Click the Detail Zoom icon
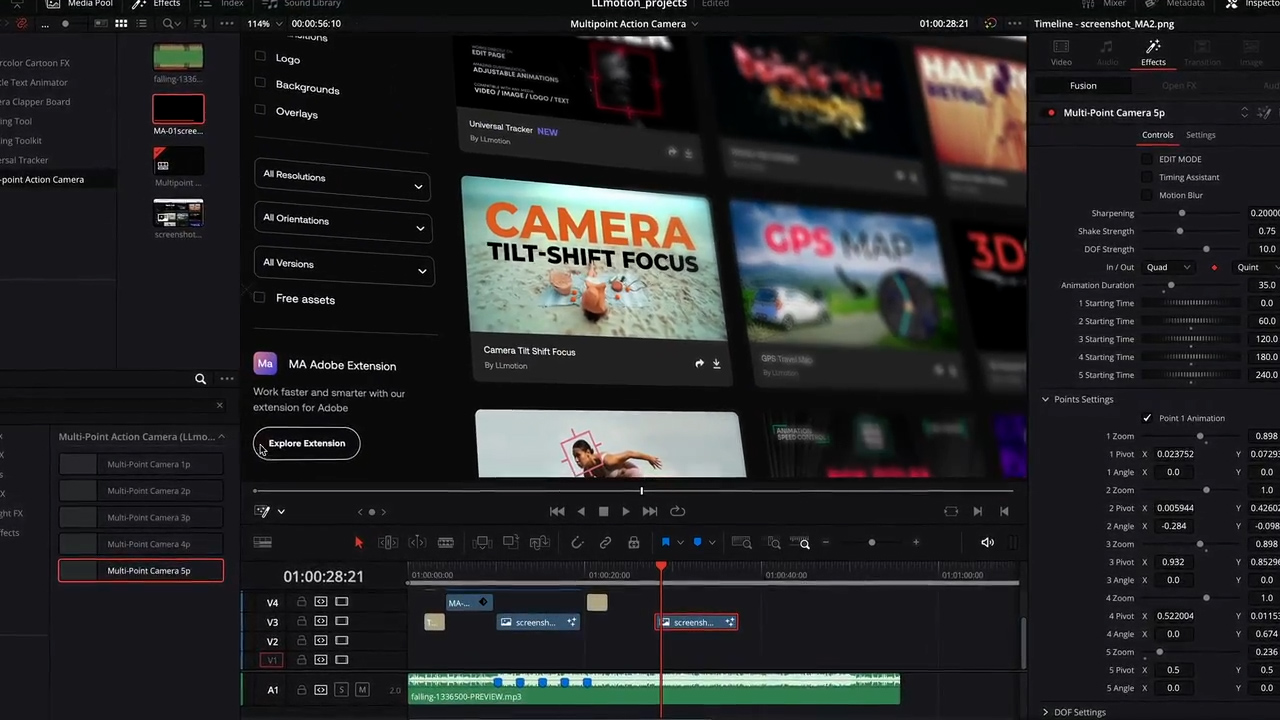This screenshot has width=1280, height=720. point(774,542)
